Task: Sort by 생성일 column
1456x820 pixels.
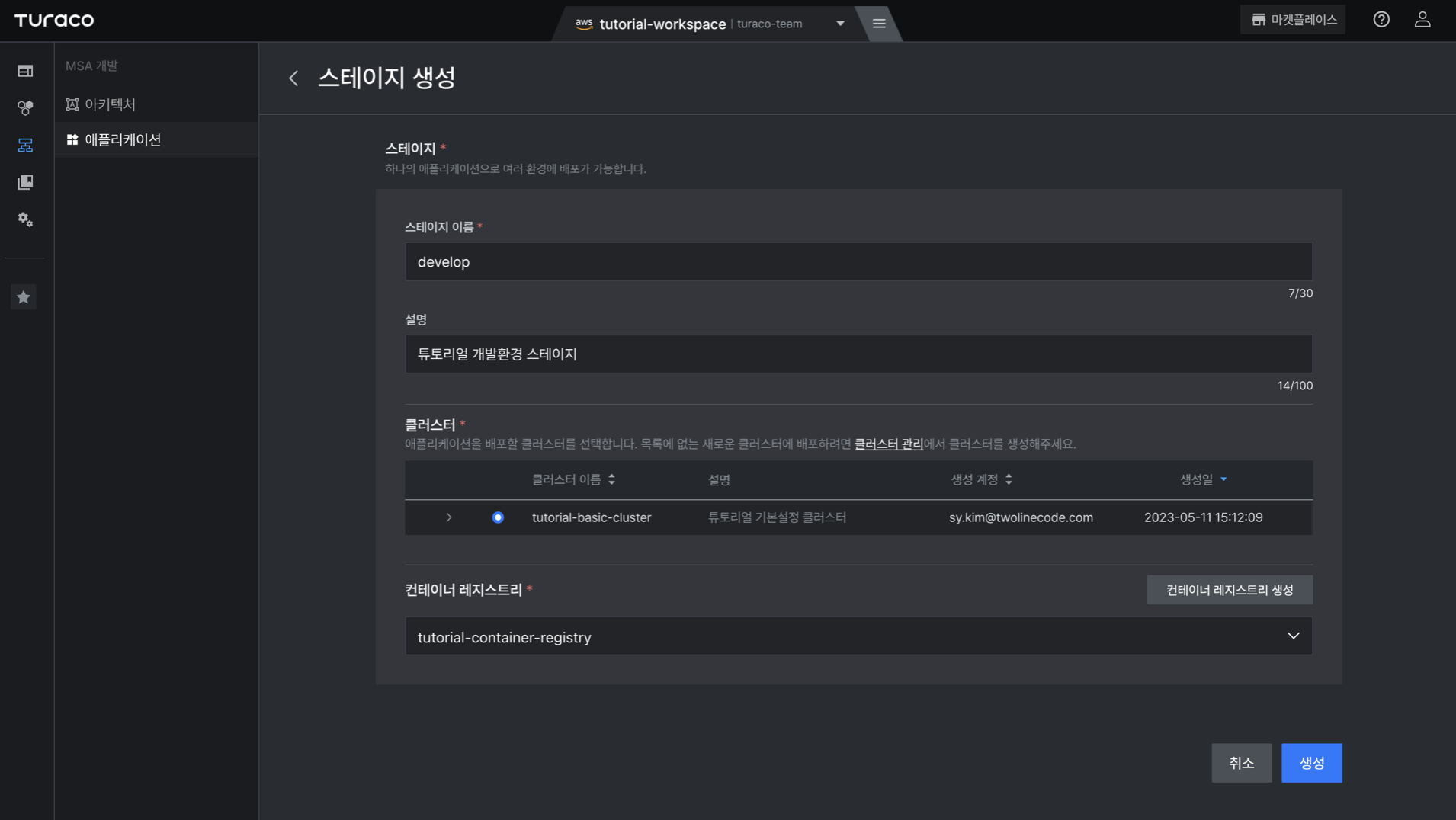Action: [1204, 479]
